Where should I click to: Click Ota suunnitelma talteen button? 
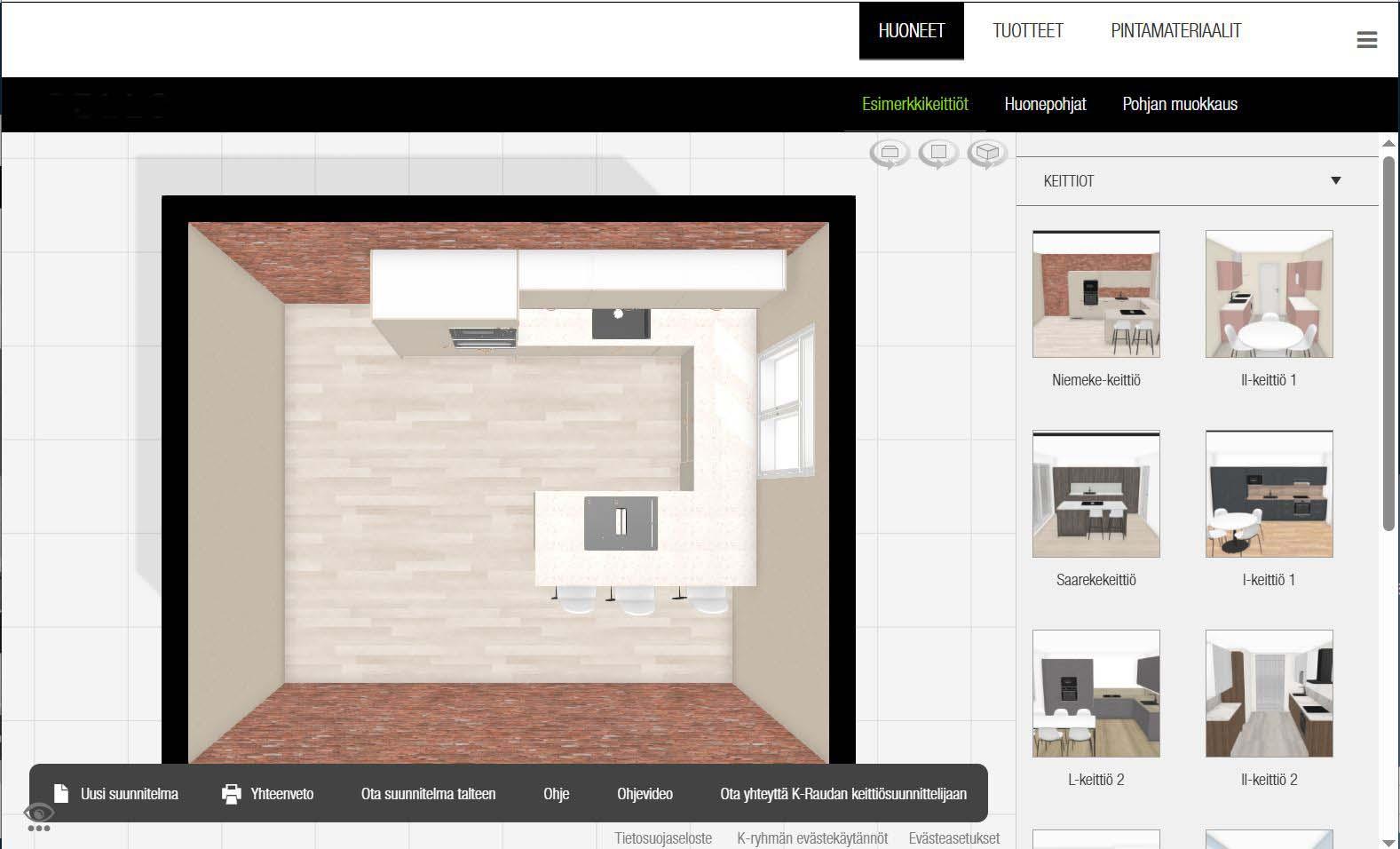[428, 794]
